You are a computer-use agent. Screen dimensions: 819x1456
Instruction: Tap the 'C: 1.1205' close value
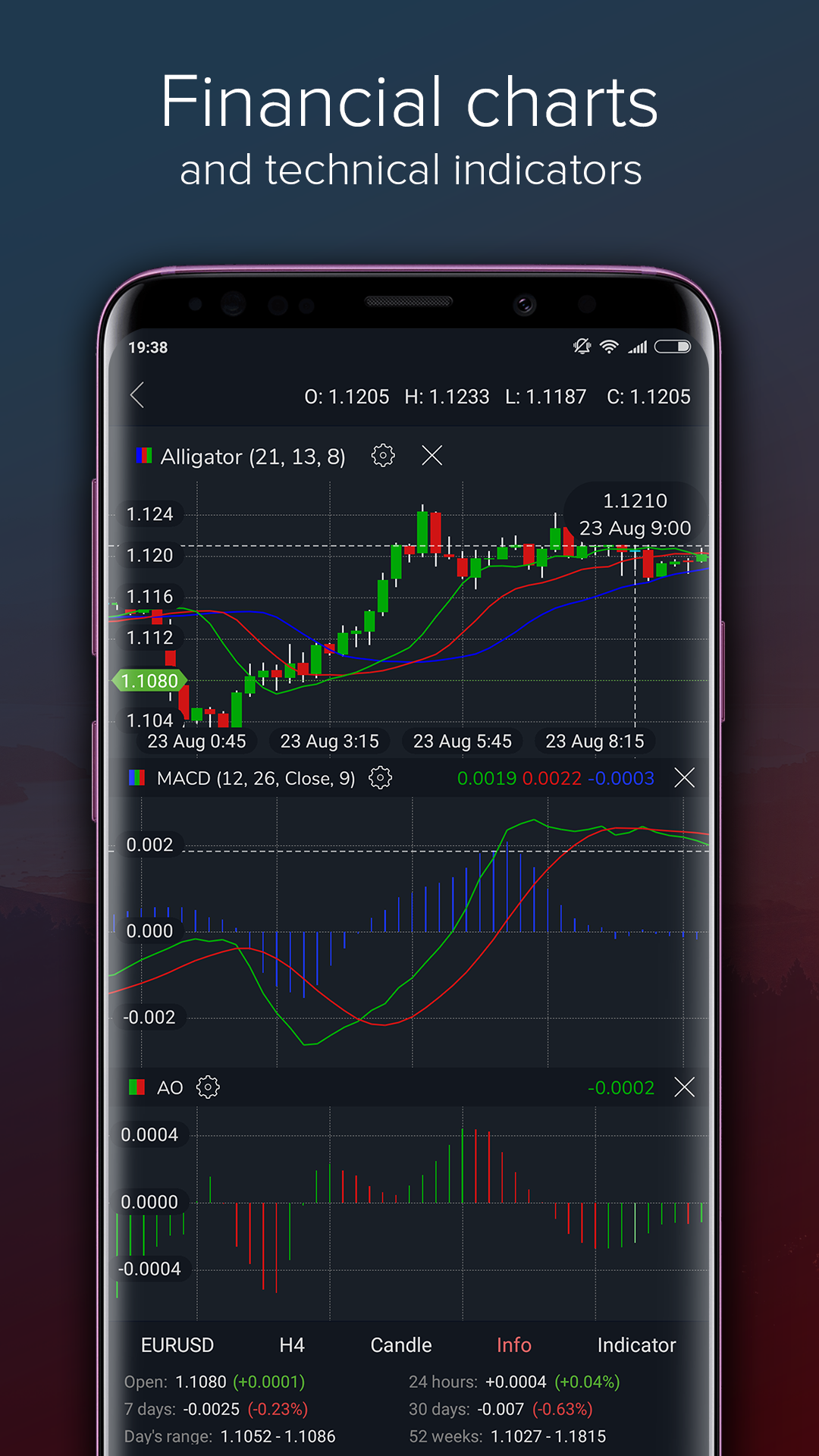pyautogui.click(x=648, y=397)
